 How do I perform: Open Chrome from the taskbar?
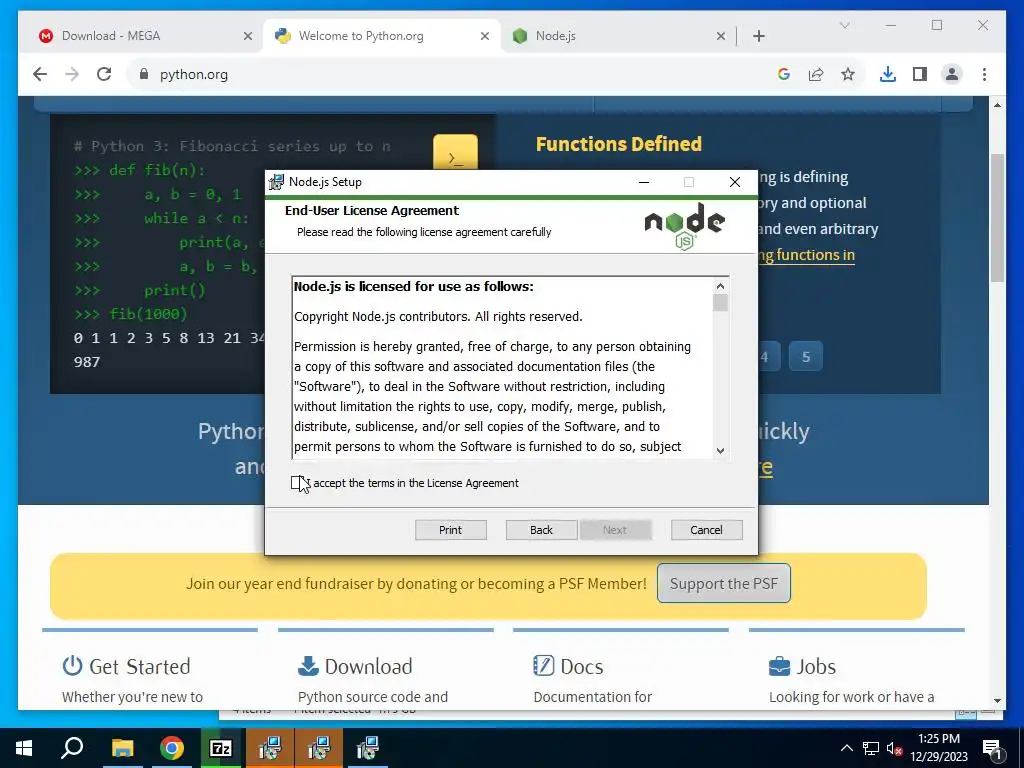[x=172, y=748]
